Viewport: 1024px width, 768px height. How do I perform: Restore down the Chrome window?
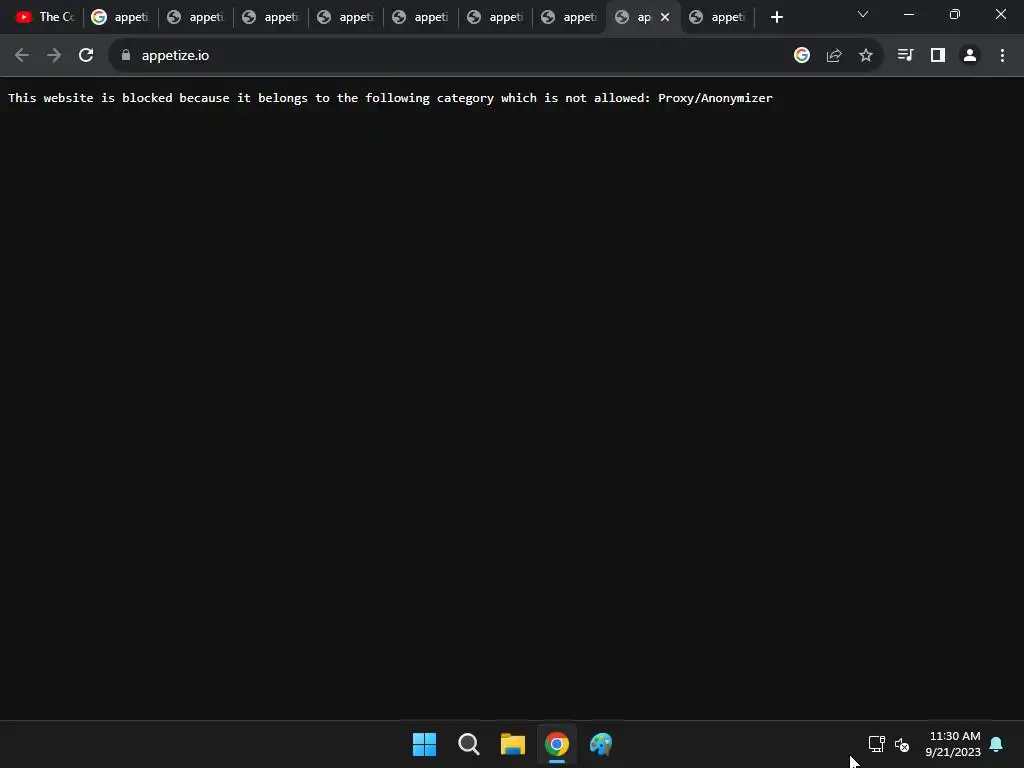(x=955, y=14)
